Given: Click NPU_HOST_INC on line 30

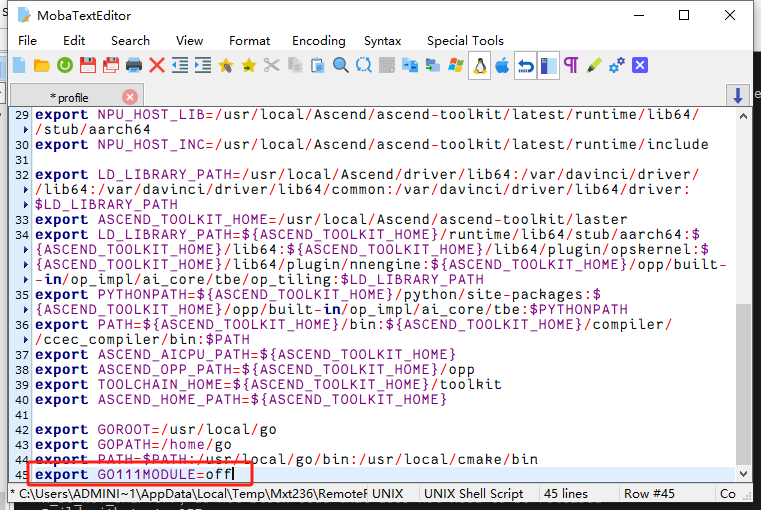Looking at the screenshot, I should coord(151,144).
